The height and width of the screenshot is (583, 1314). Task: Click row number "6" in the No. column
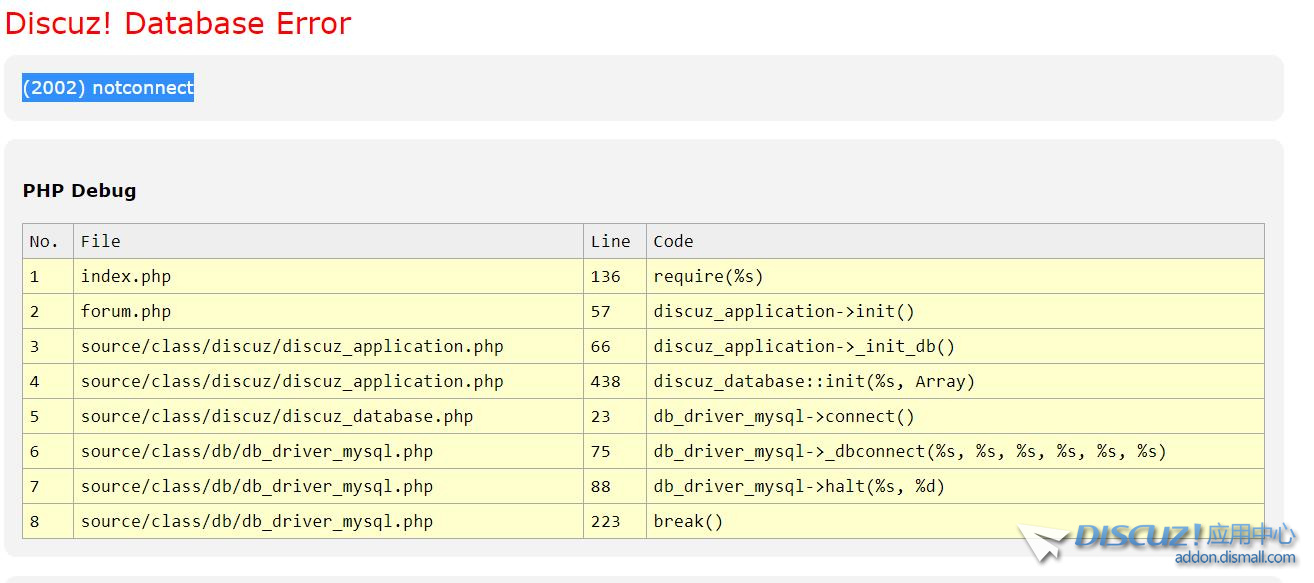click(x=48, y=451)
